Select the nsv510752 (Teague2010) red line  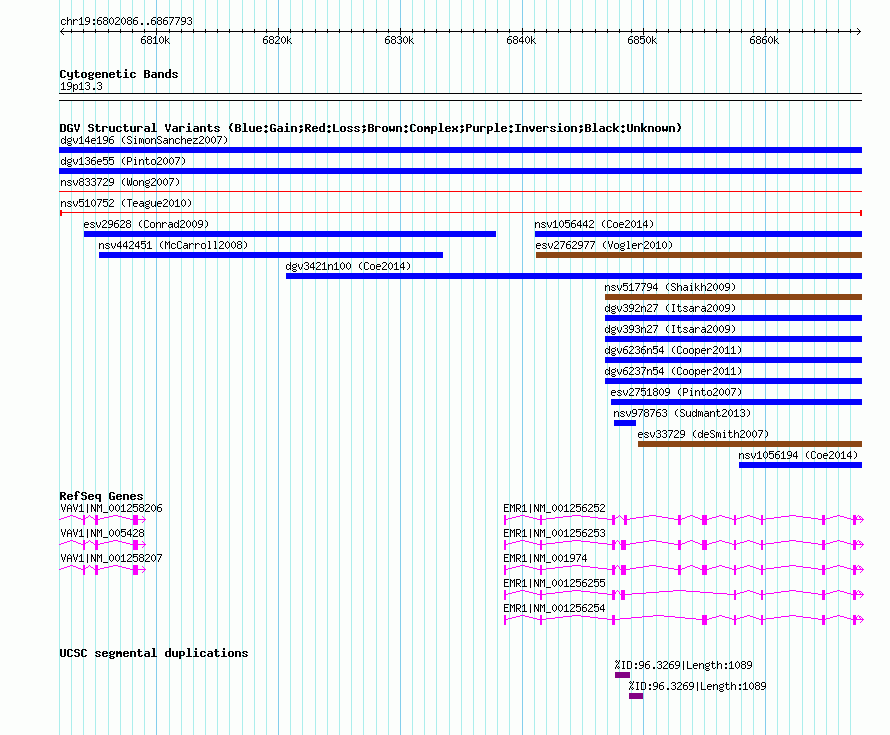click(x=460, y=213)
